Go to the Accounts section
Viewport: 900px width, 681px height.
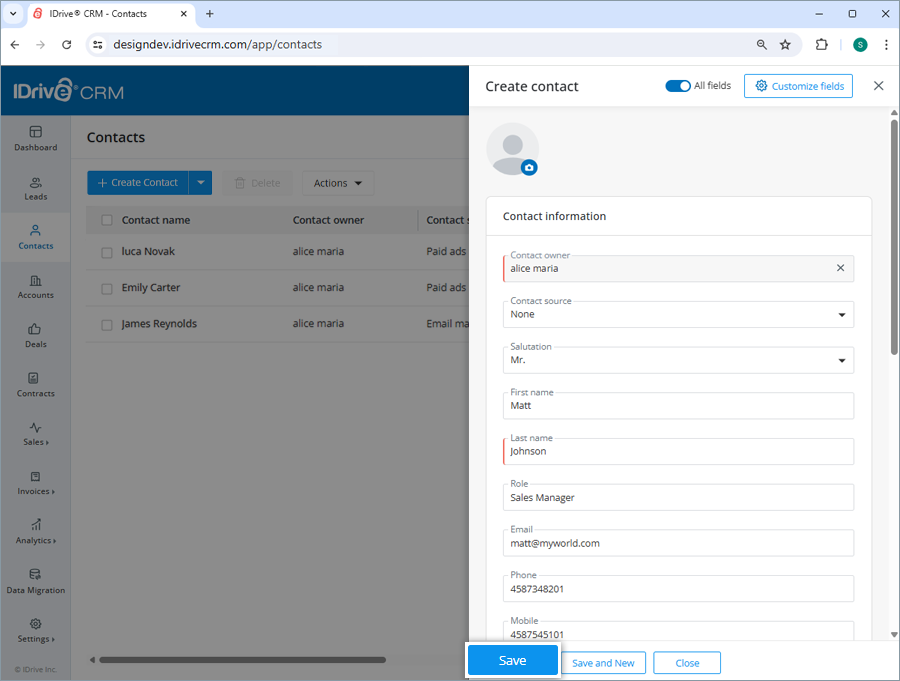[x=35, y=288]
